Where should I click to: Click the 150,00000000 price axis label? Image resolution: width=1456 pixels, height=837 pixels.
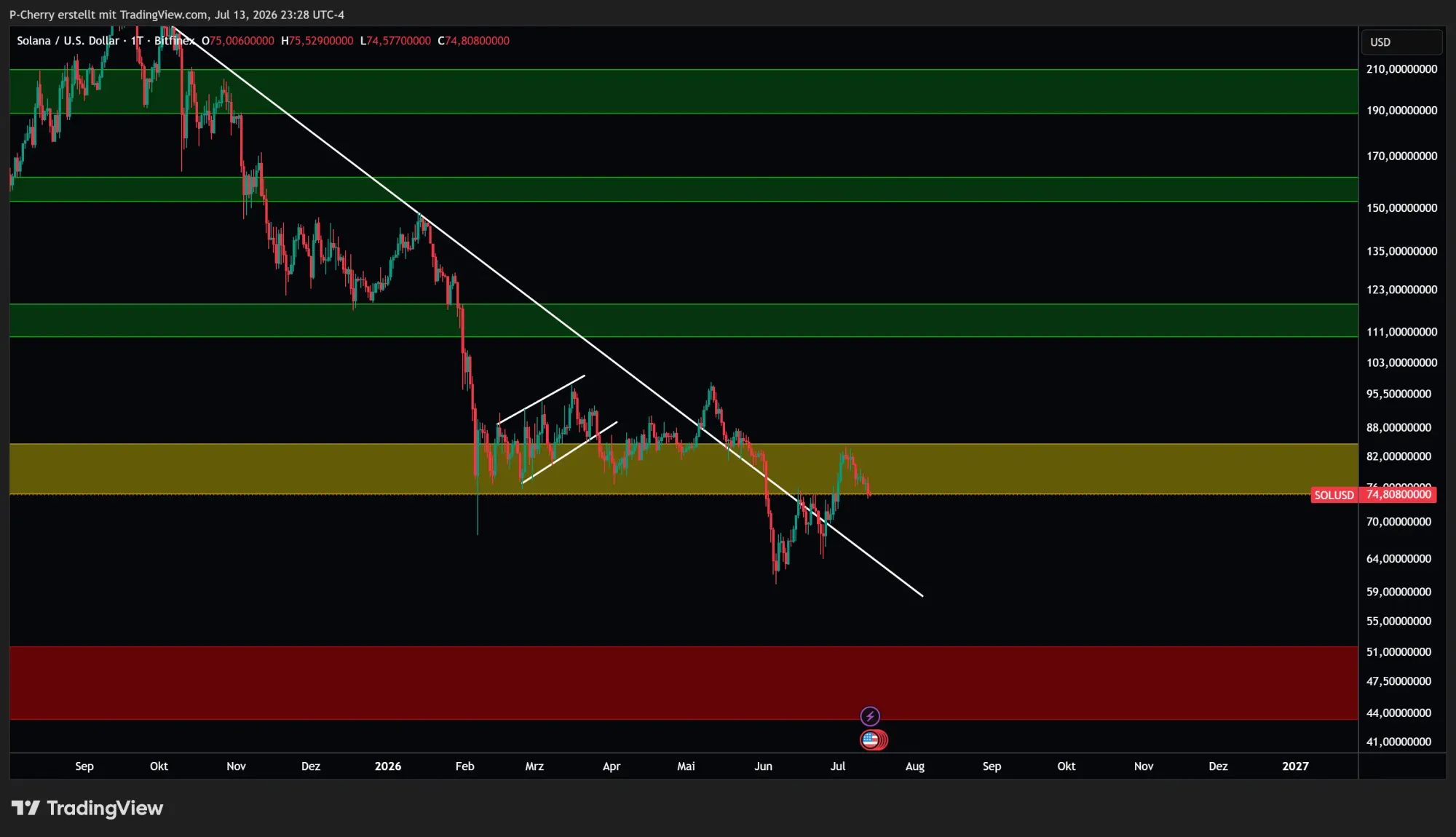coord(1401,208)
